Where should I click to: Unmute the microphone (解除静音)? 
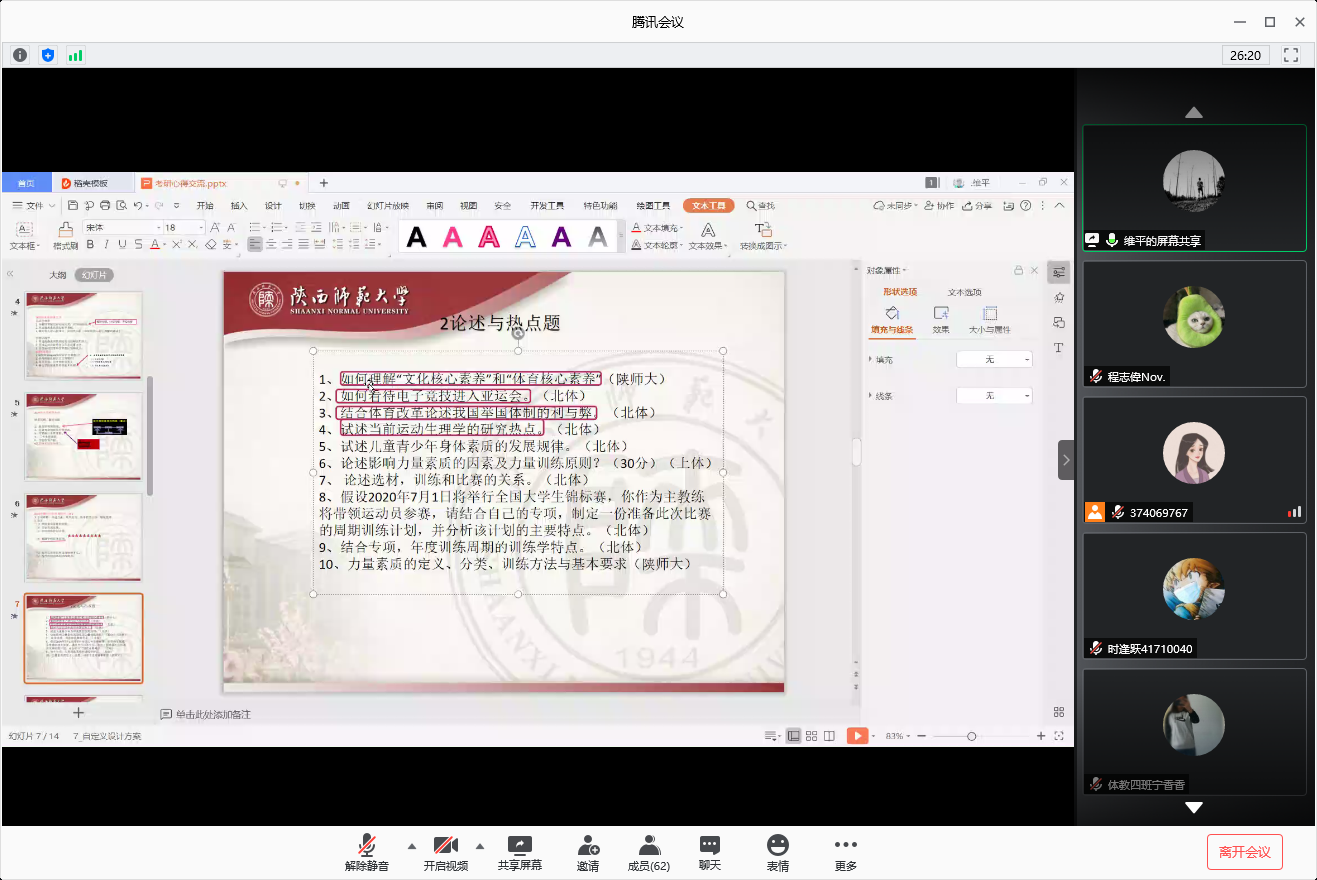pos(367,853)
